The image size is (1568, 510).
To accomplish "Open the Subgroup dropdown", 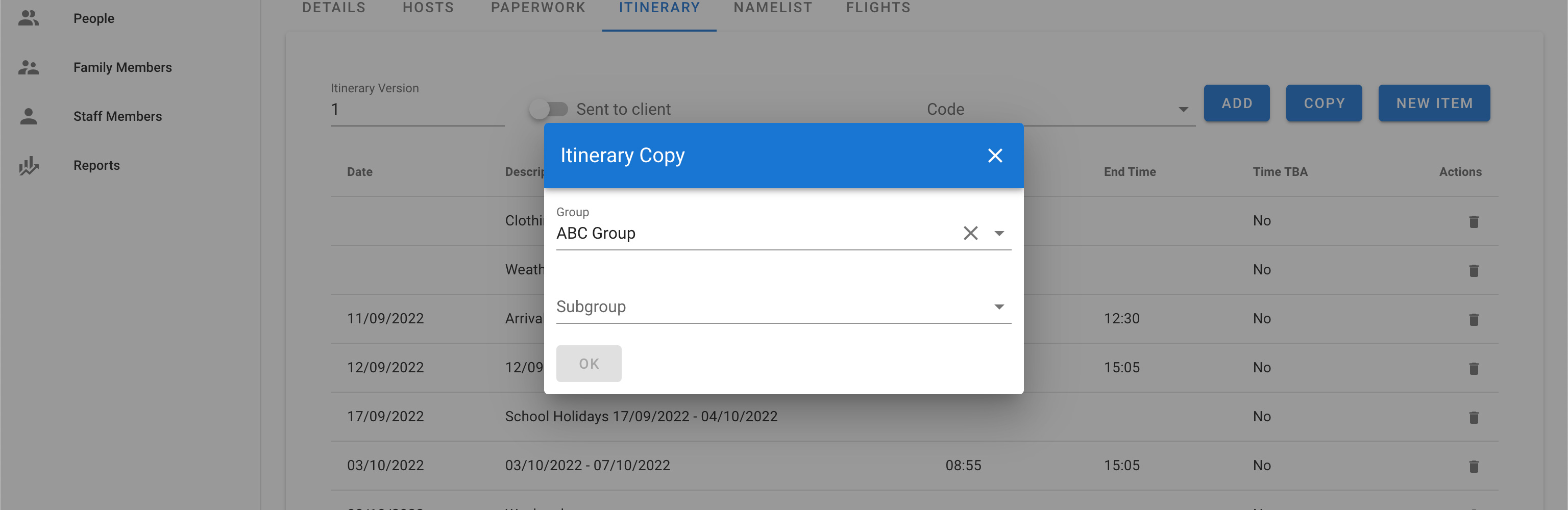I will 999,307.
